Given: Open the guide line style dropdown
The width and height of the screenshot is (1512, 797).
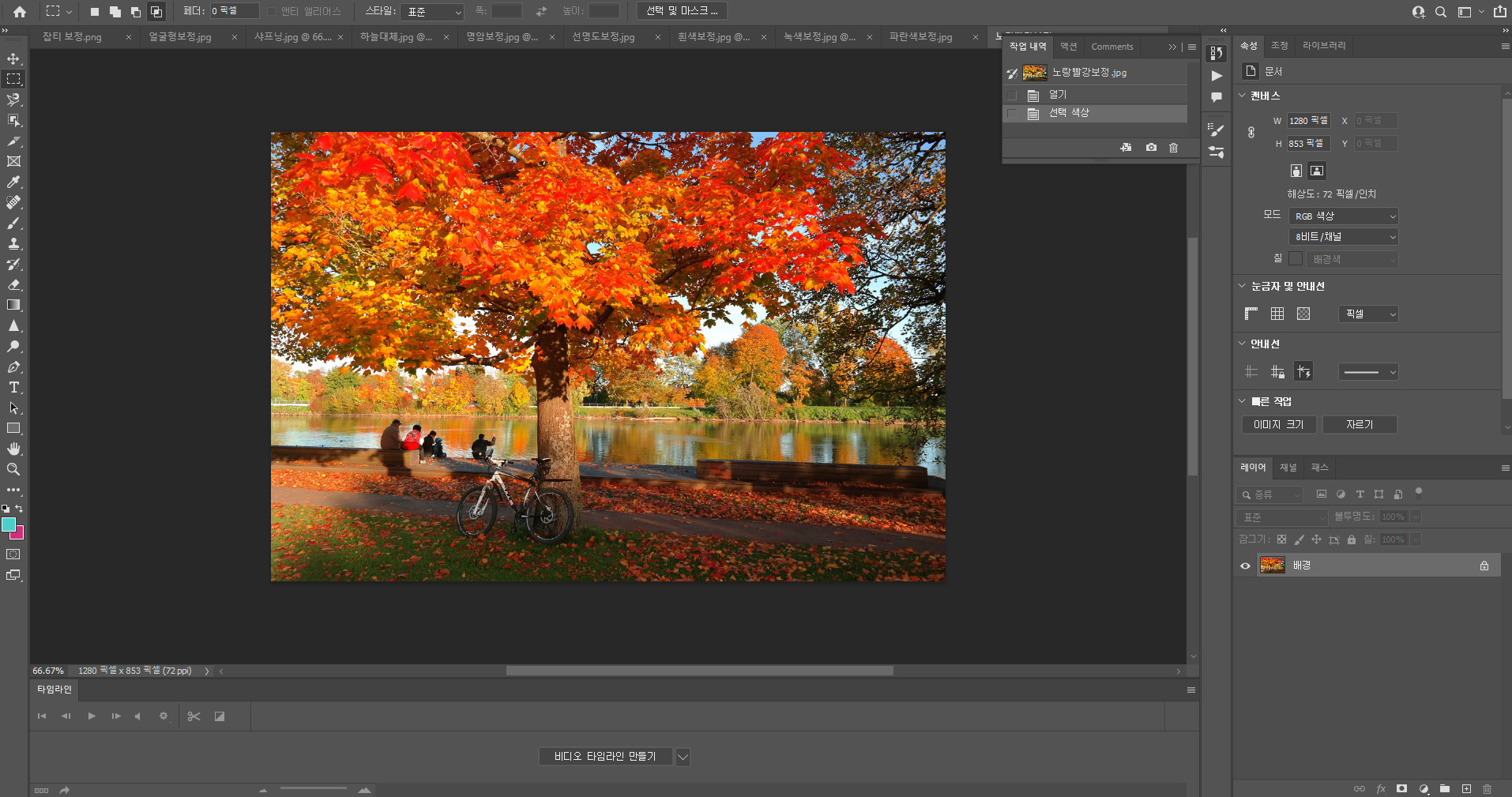Looking at the screenshot, I should [1369, 372].
